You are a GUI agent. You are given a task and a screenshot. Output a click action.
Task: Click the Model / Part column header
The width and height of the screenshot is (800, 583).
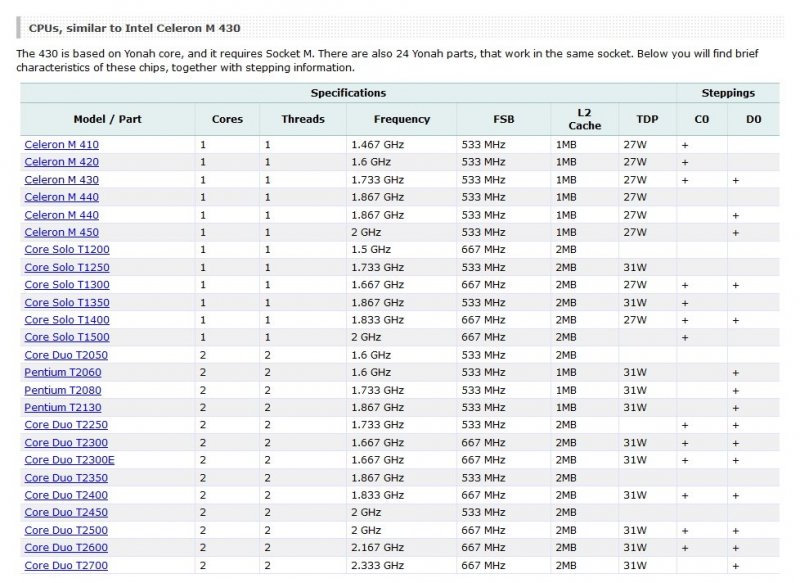pos(107,119)
